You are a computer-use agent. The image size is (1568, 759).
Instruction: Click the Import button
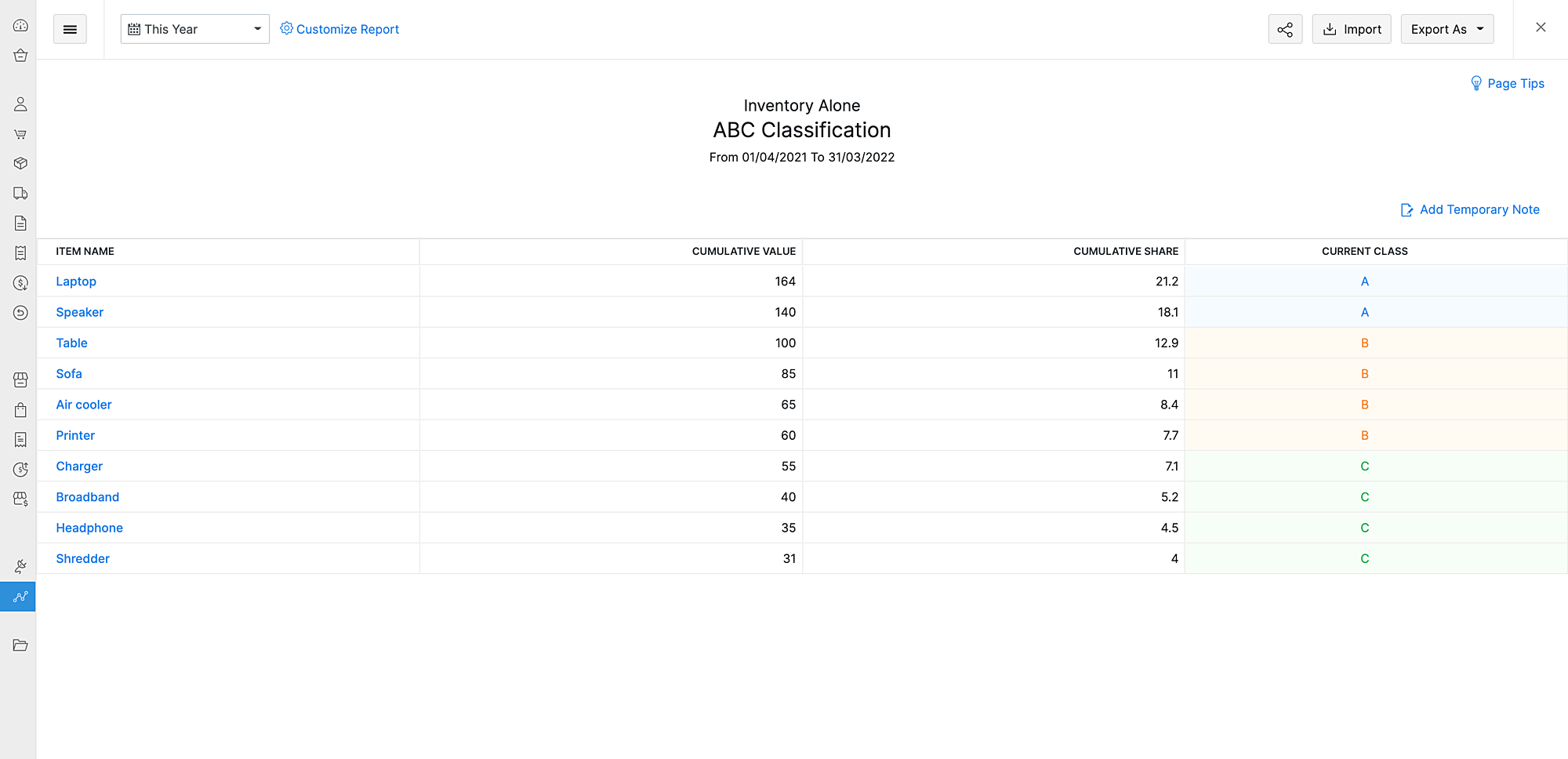1352,29
